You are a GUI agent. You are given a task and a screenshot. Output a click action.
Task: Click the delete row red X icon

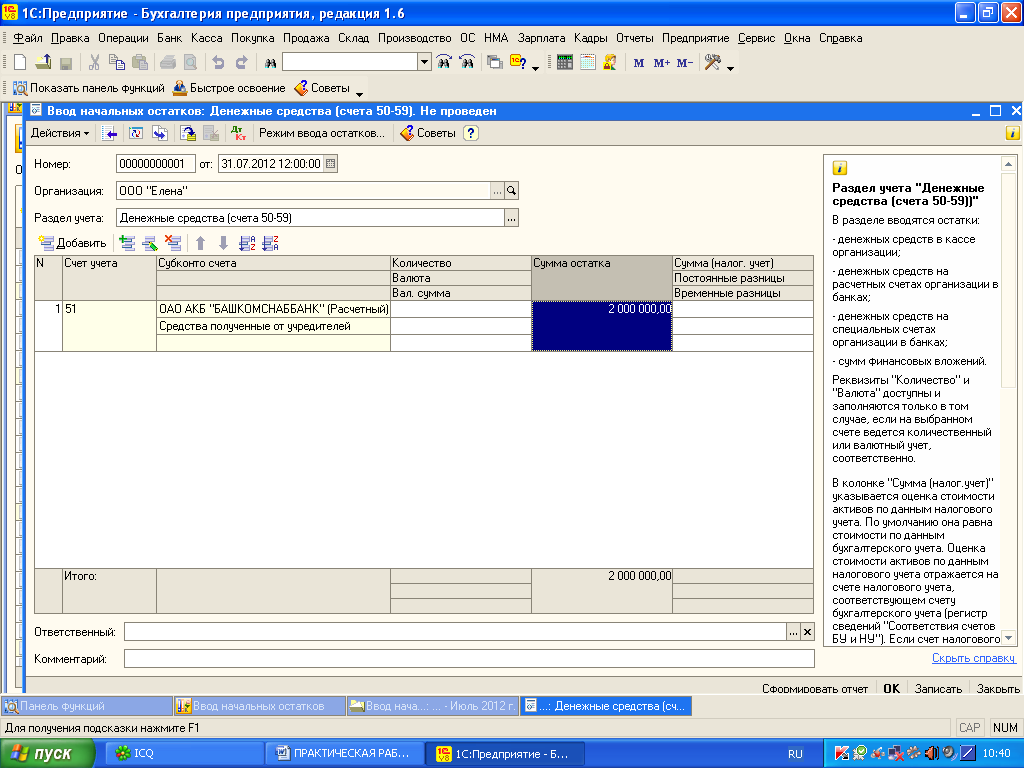click(173, 243)
